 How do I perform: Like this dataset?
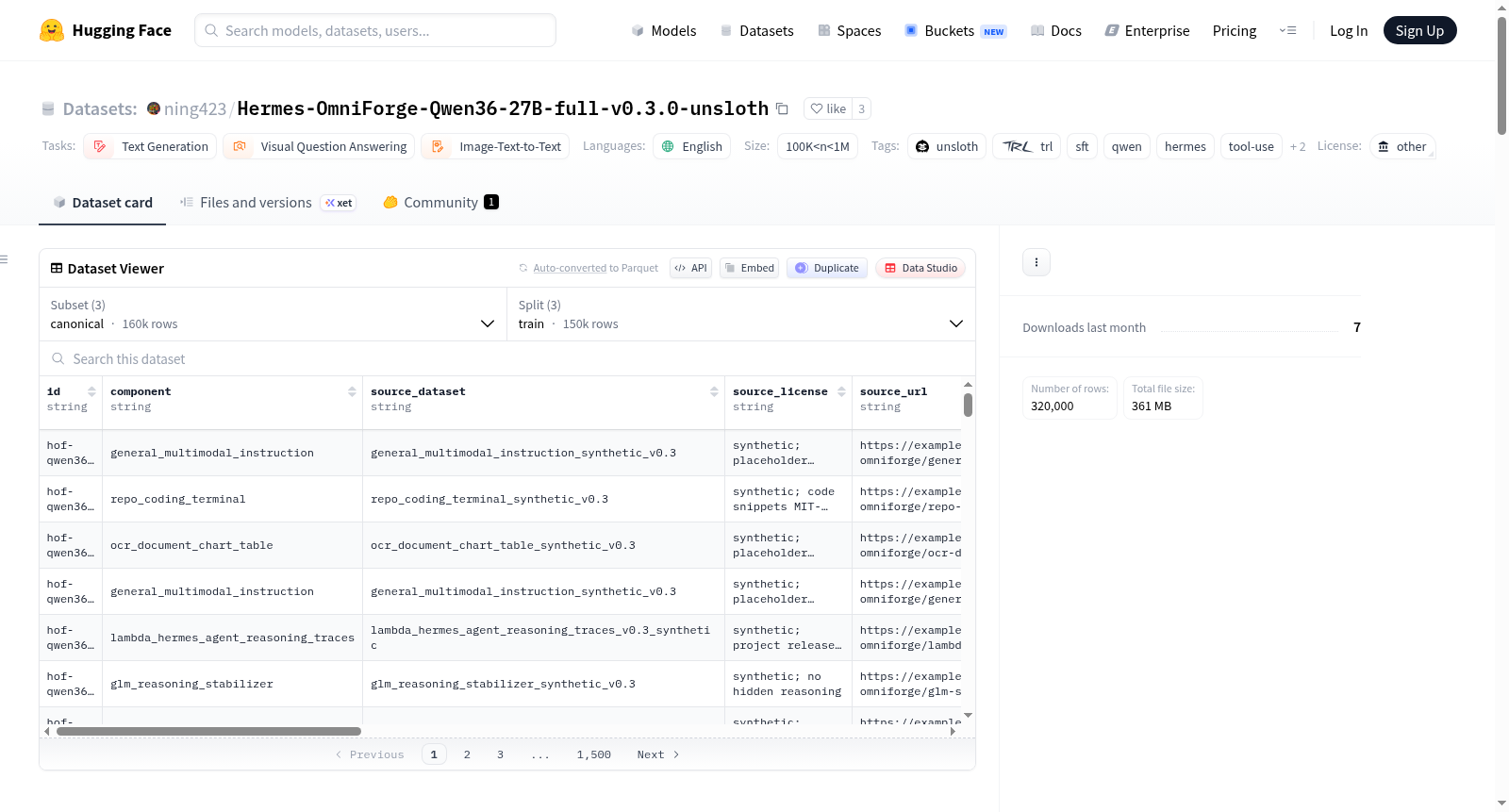(828, 108)
